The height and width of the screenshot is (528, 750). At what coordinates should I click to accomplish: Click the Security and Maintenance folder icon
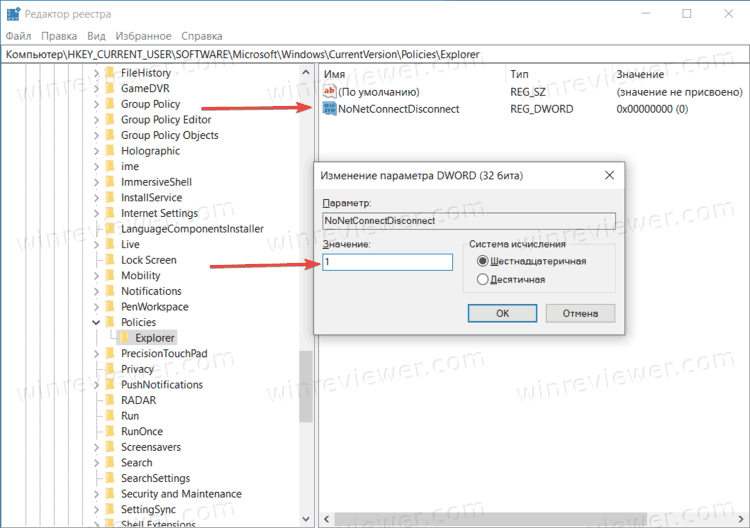point(110,494)
